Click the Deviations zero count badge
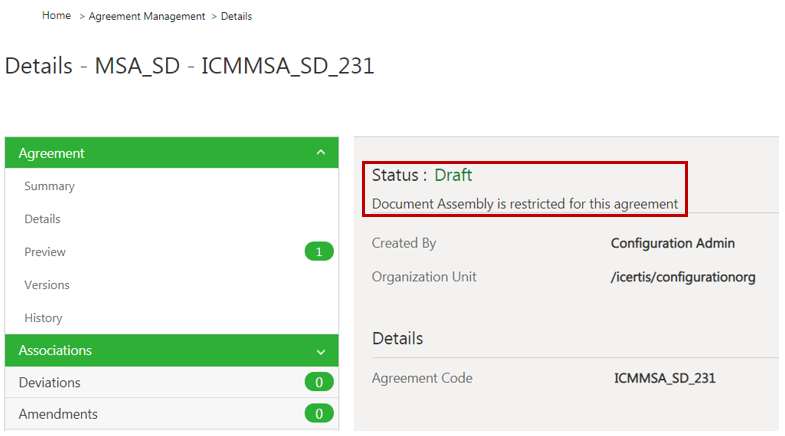The width and height of the screenshot is (785, 436). pyautogui.click(x=318, y=382)
